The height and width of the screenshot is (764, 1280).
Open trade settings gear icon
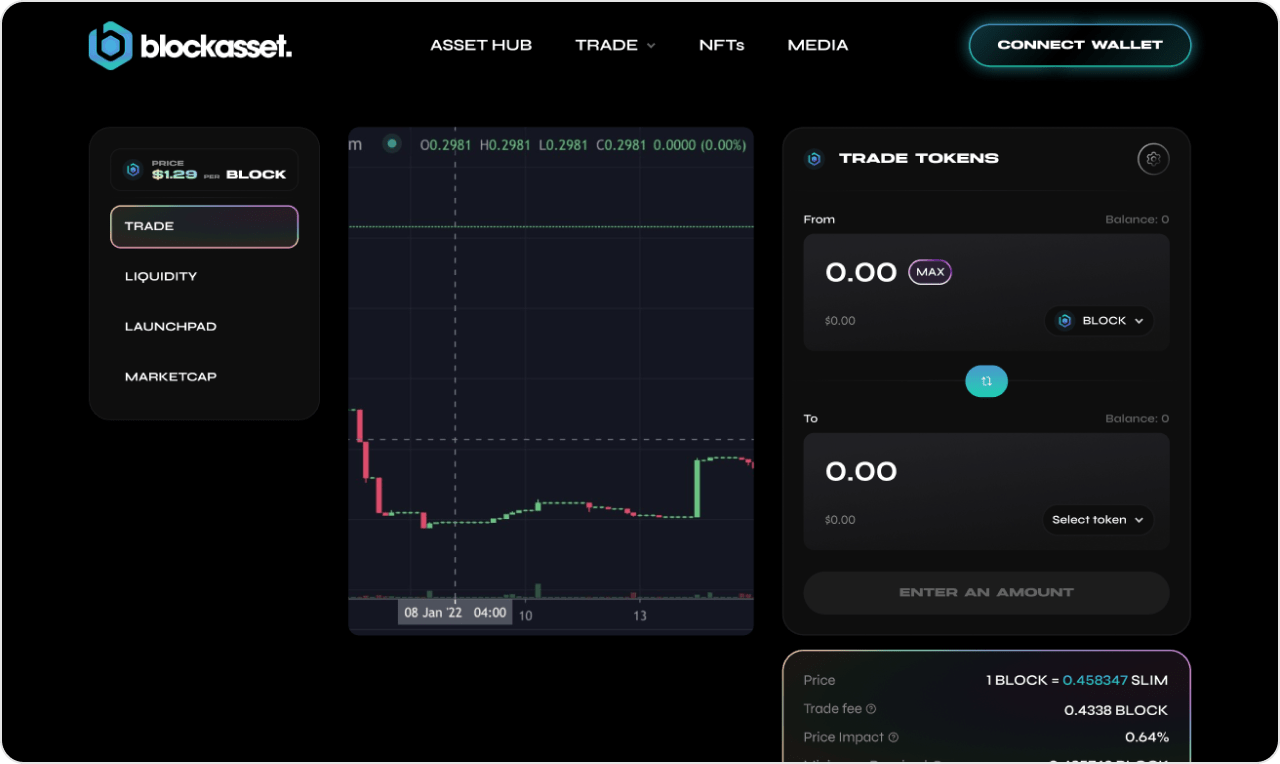[x=1153, y=159]
